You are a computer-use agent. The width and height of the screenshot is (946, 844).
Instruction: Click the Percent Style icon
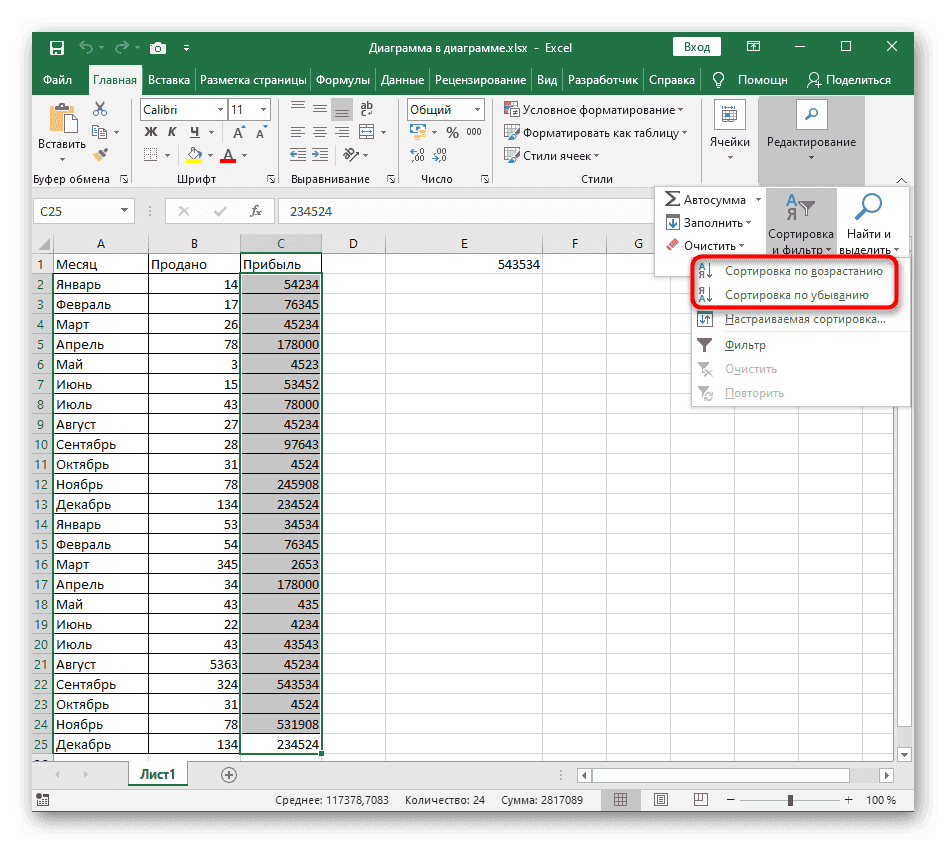[x=450, y=132]
